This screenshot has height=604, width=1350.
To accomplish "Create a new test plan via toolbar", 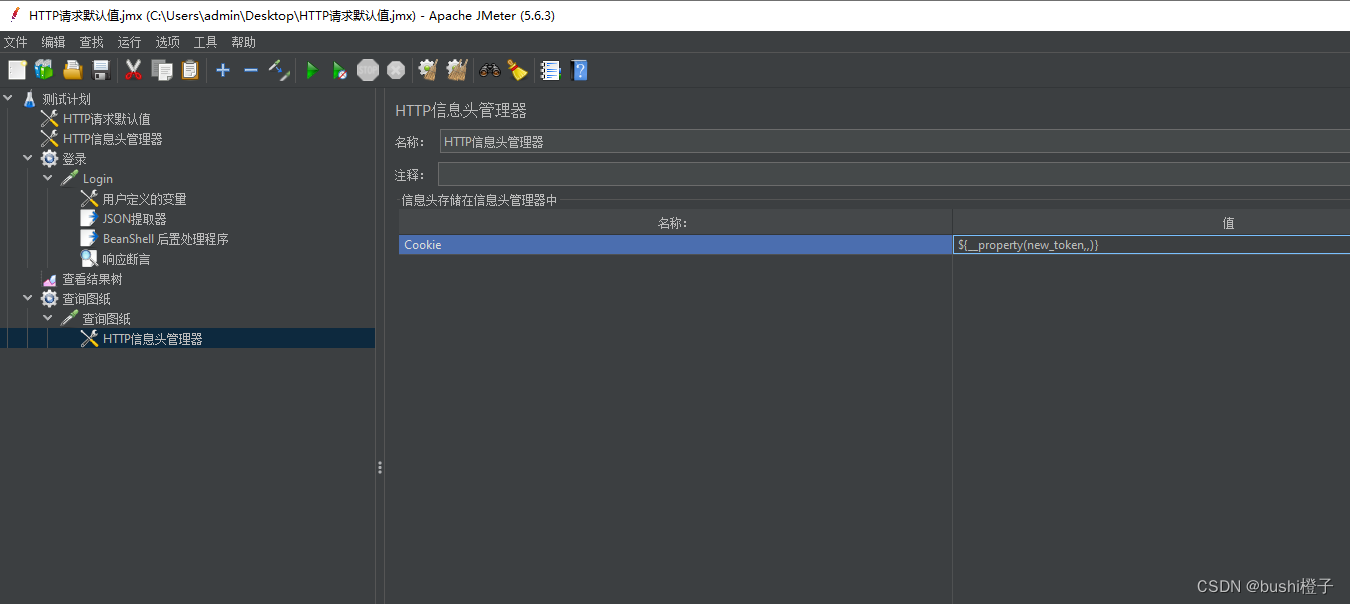I will tap(17, 70).
